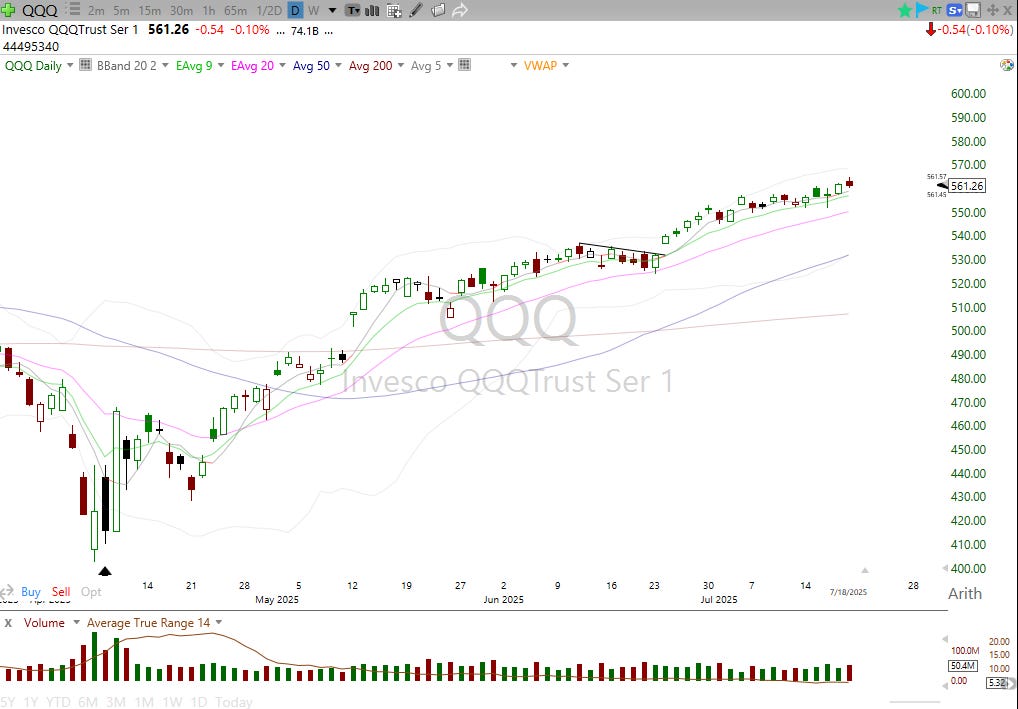Click the share arrow icon
Screen dimensions: 1018x709
pyautogui.click(x=460, y=10)
